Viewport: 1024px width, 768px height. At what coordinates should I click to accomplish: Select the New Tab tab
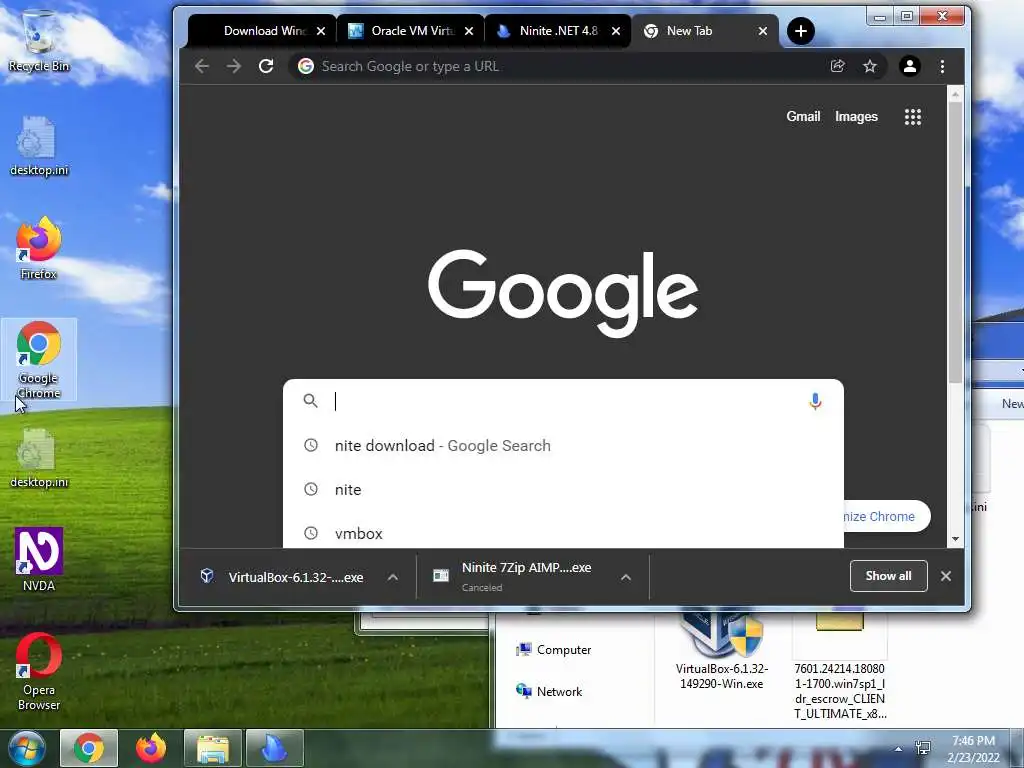coord(704,31)
